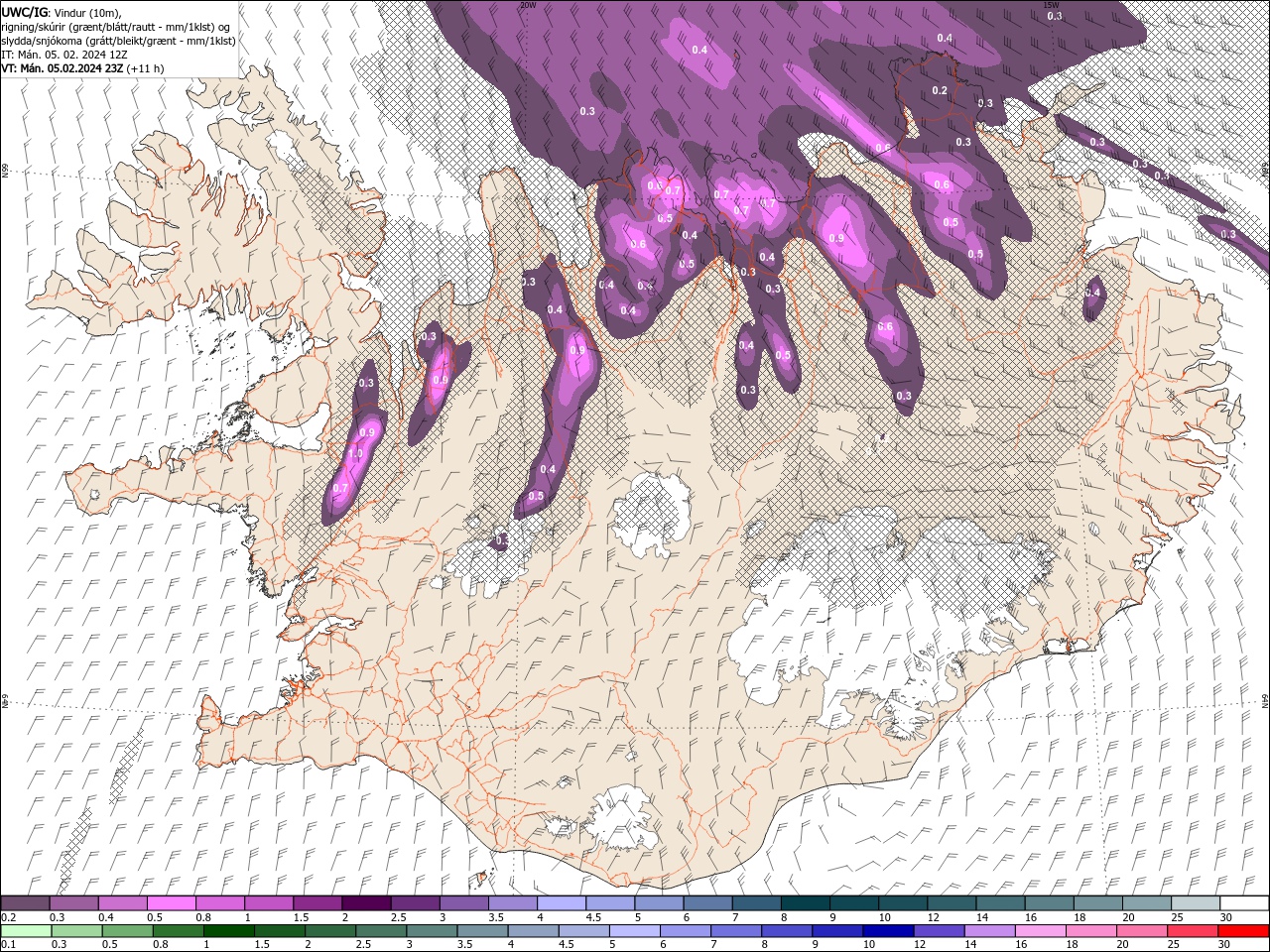Click the 'slydda/snjókoma (grátt/bleikt/grænt - mm/1klst)' line
1270x952 pixels.
click(x=118, y=41)
